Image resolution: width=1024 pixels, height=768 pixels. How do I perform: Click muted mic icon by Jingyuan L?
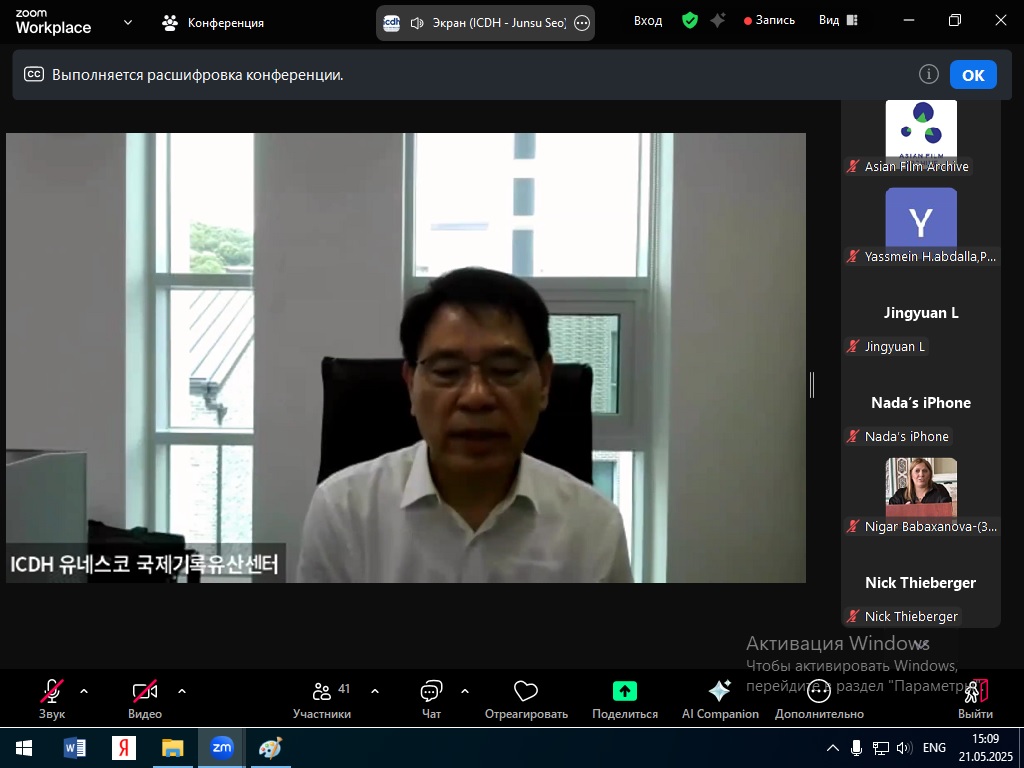(852, 346)
